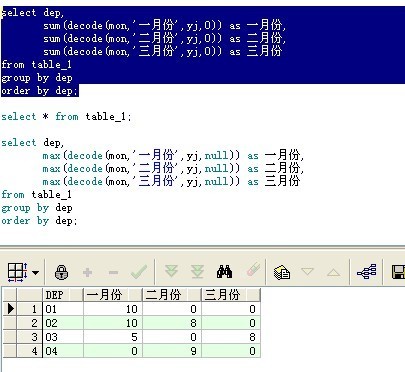Click DEP cell with value 03

tap(63, 337)
